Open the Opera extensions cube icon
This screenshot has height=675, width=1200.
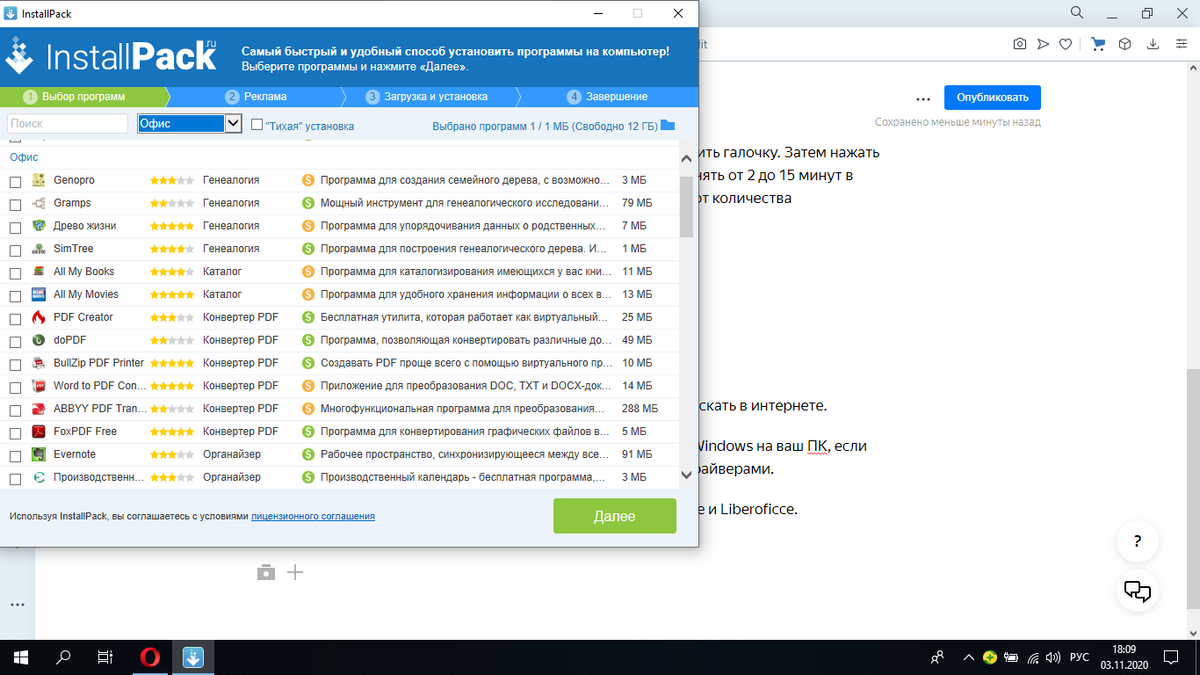click(x=1125, y=44)
